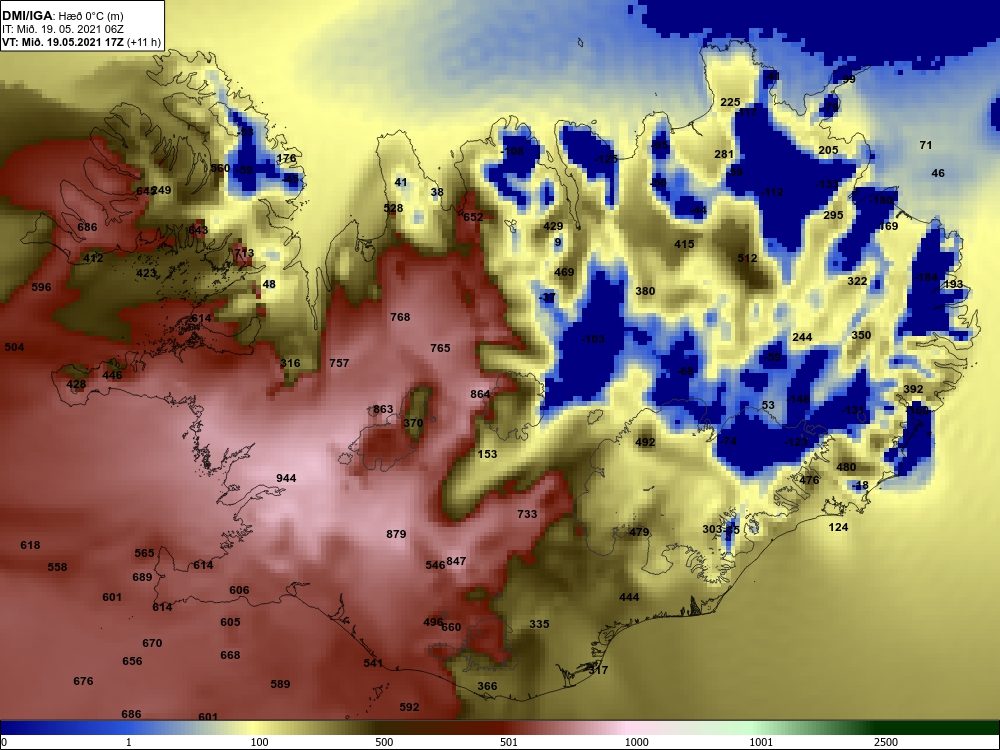
Task: Click the 316 value label
Action: click(290, 363)
